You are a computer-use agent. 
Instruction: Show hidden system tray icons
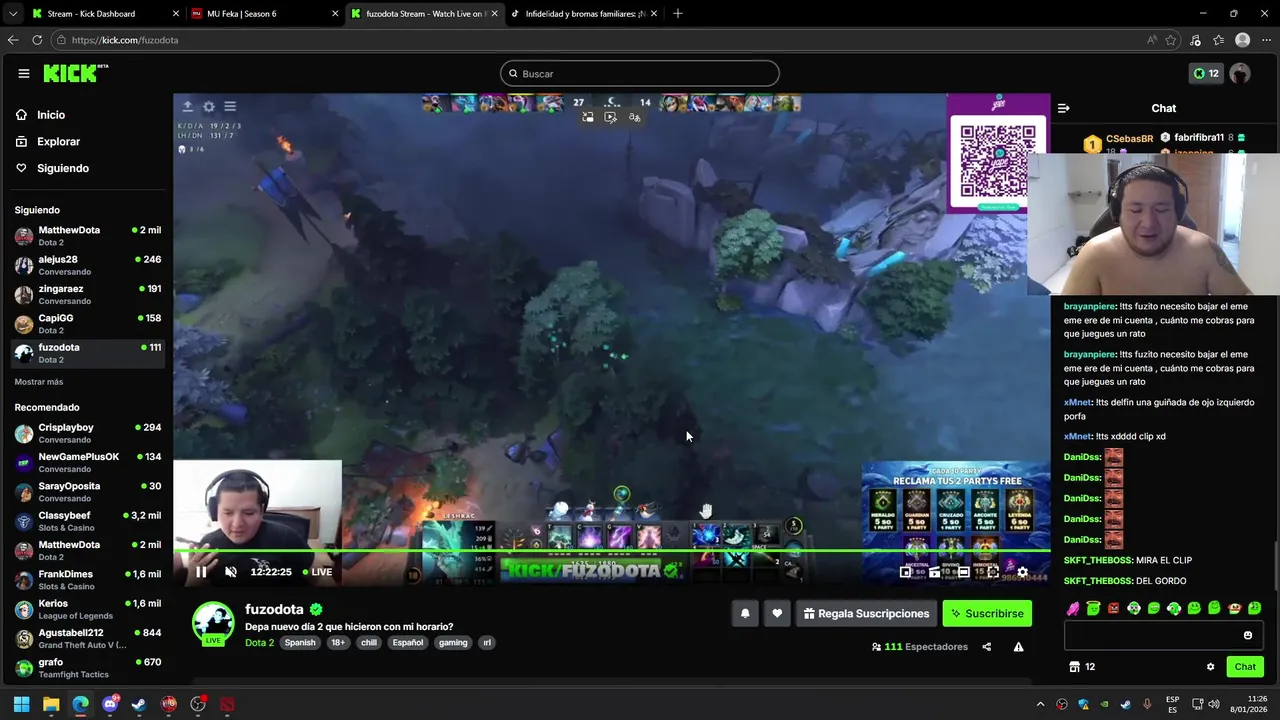(1040, 704)
